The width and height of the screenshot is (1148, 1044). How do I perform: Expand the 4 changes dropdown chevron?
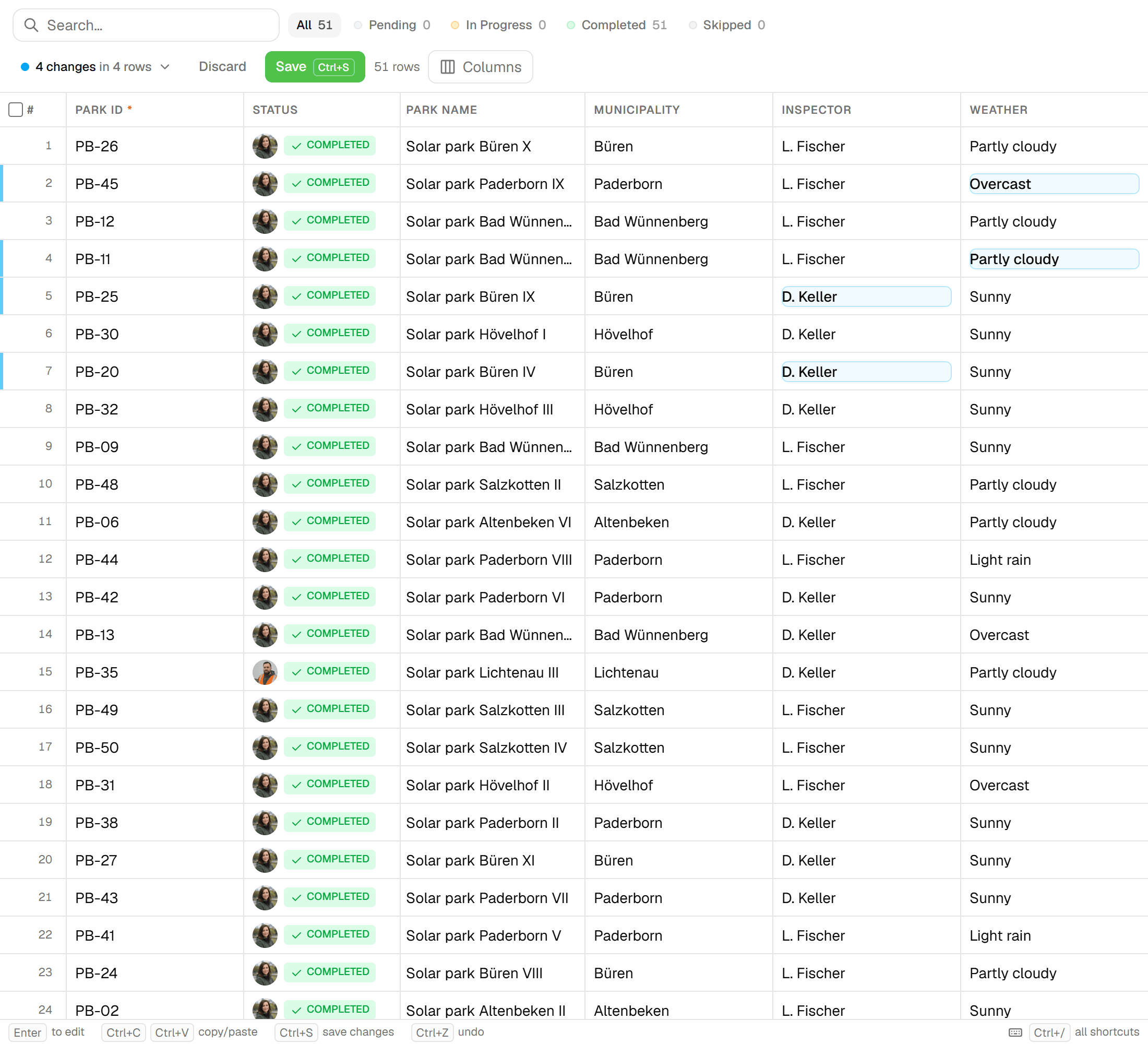click(x=165, y=67)
